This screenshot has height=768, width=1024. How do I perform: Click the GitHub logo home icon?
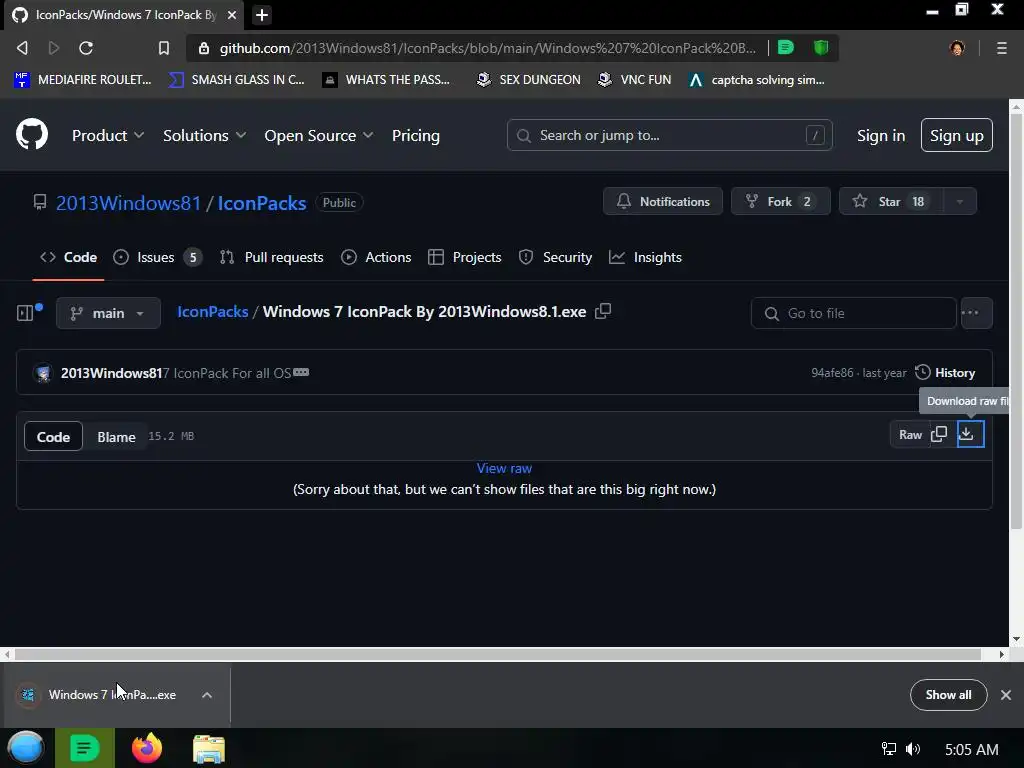point(31,135)
